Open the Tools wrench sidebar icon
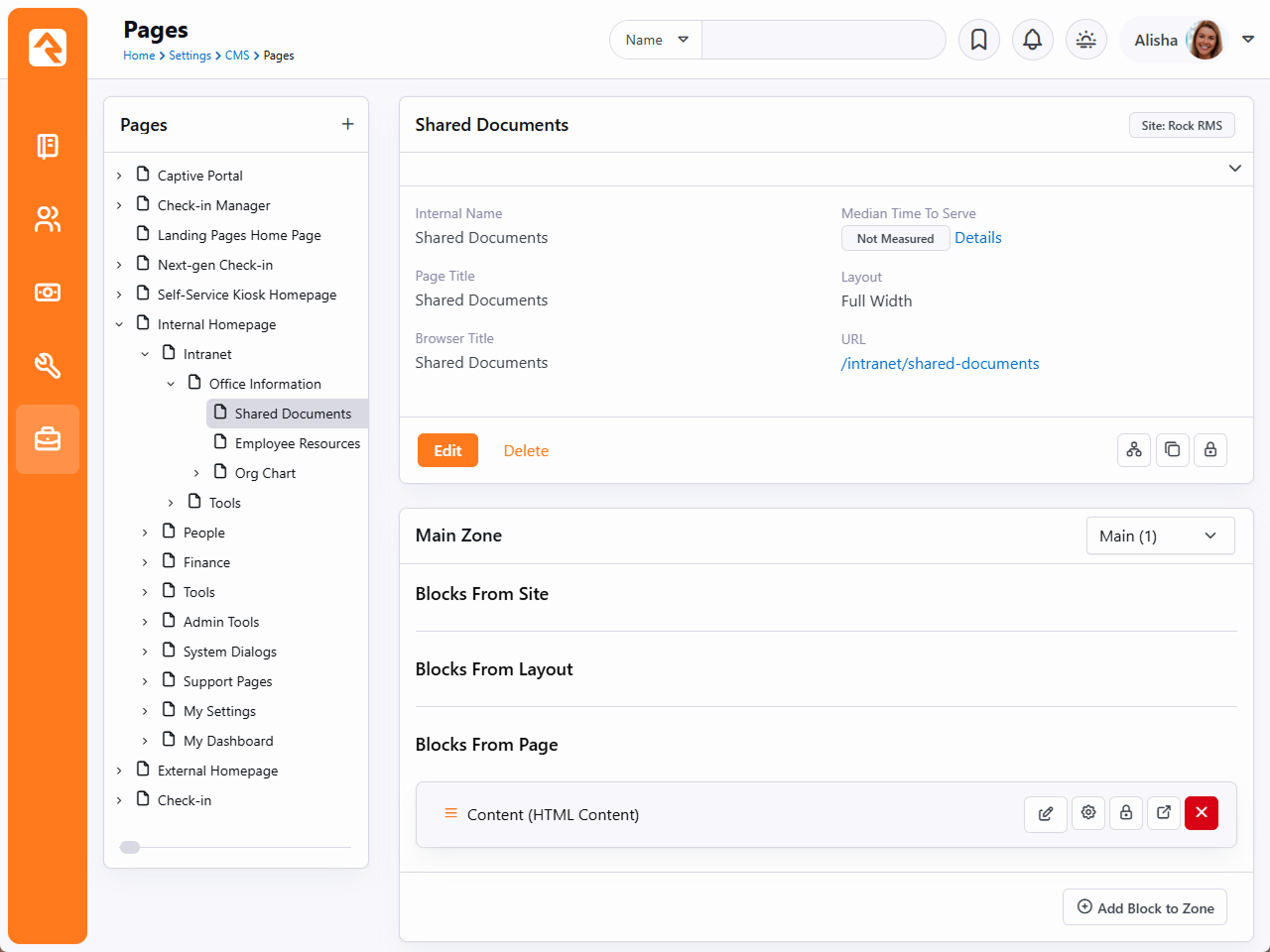This screenshot has height=952, width=1270. click(48, 366)
